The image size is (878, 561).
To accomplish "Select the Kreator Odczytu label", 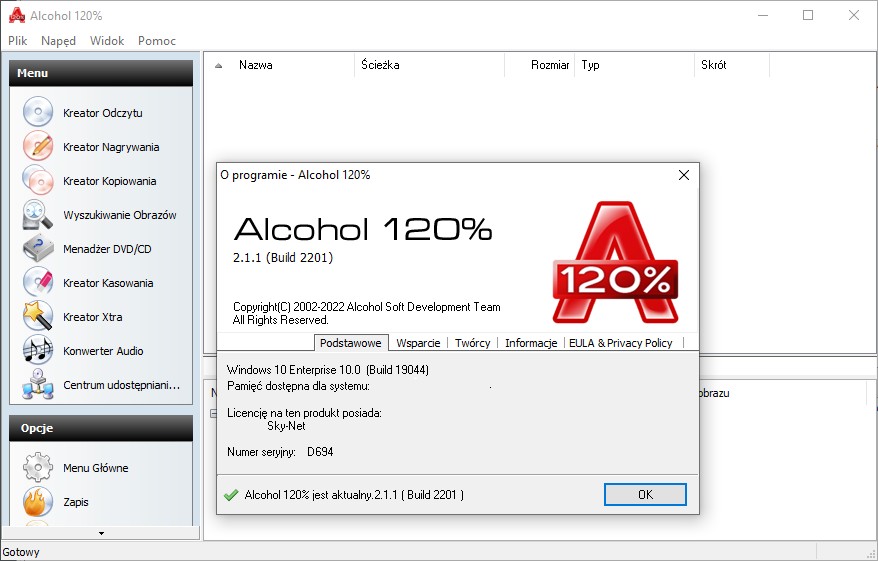I will pos(102,113).
